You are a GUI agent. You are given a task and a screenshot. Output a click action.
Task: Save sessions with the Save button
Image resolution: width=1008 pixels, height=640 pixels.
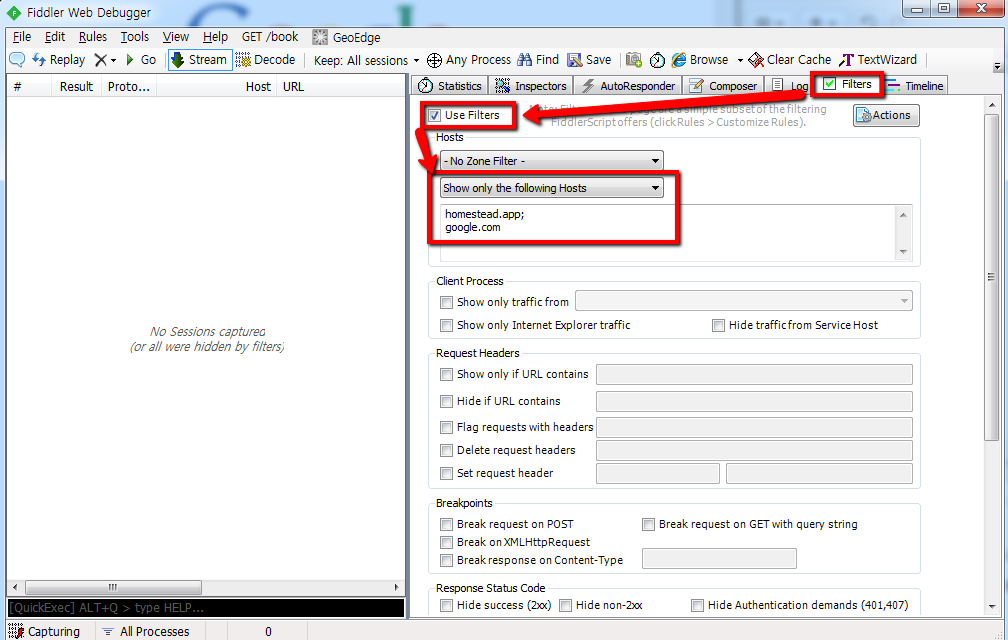(x=589, y=60)
